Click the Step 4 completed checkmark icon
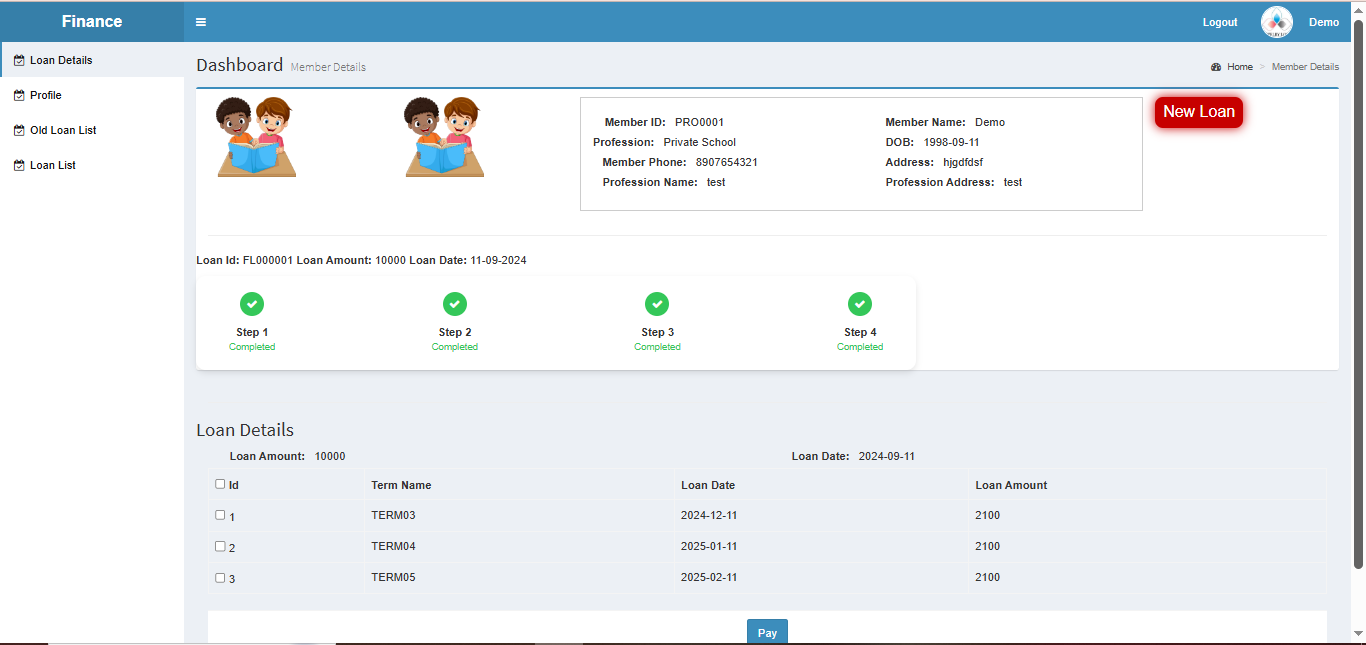The image size is (1366, 645). (860, 304)
